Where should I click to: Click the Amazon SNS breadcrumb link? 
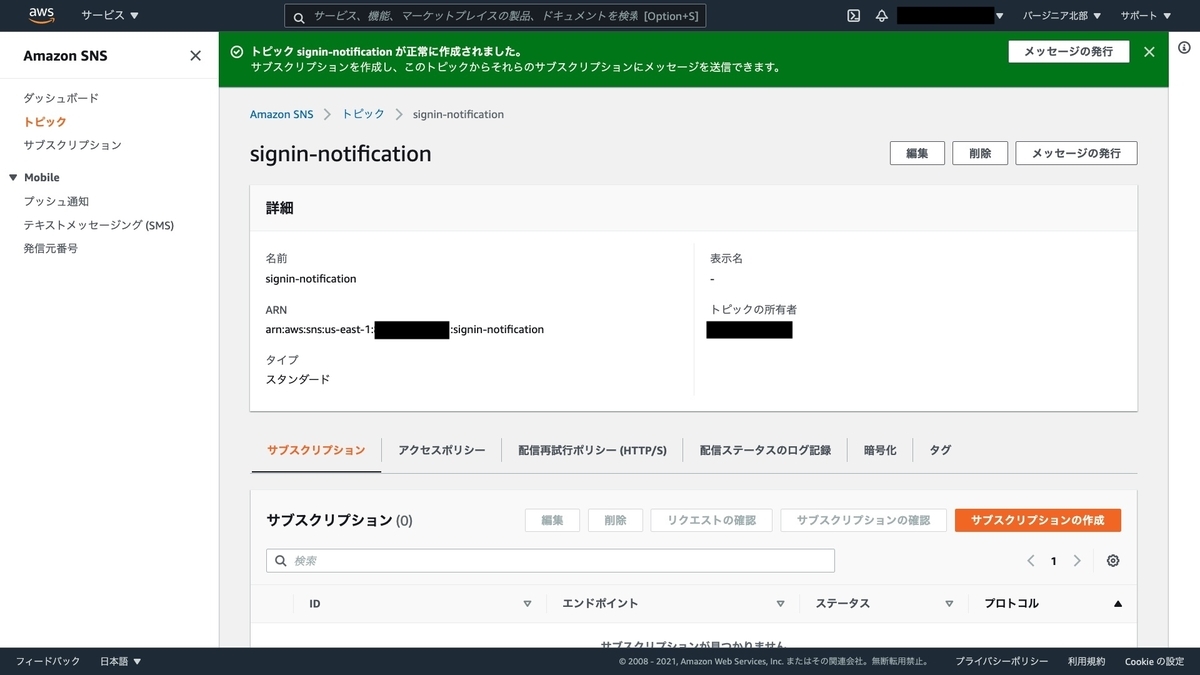281,114
